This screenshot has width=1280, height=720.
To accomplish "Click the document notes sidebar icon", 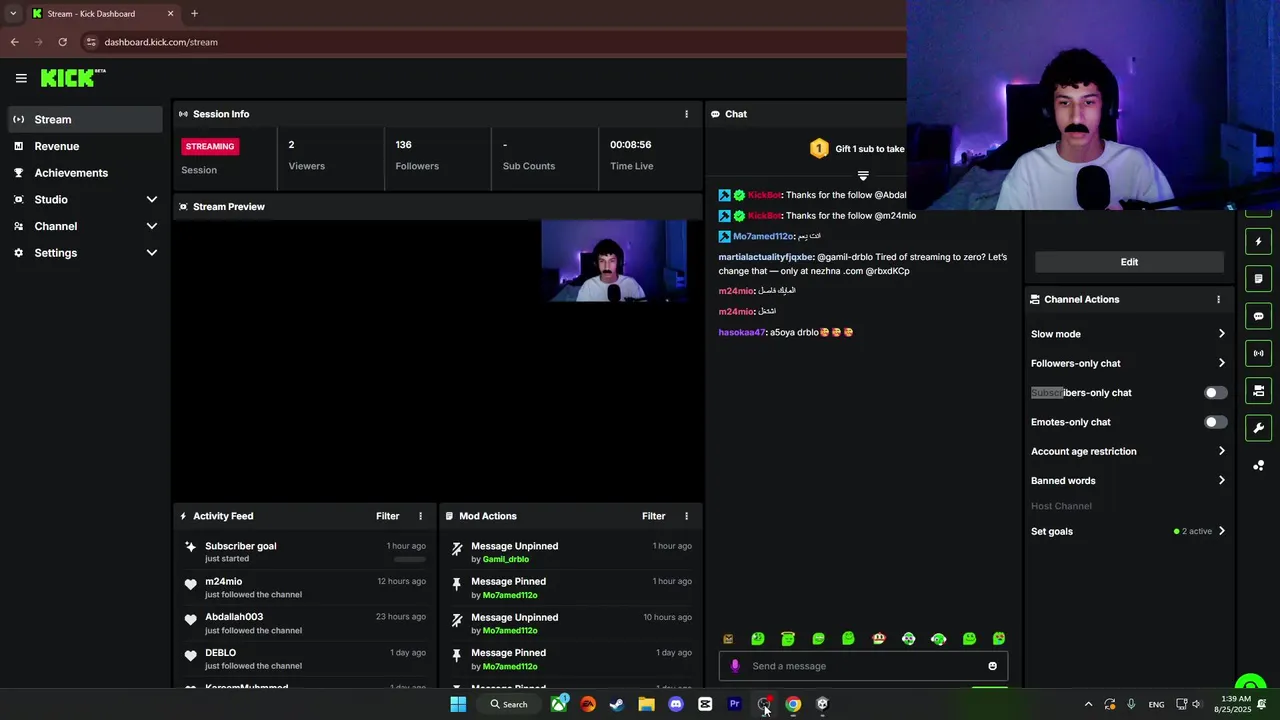I will click(x=1258, y=279).
